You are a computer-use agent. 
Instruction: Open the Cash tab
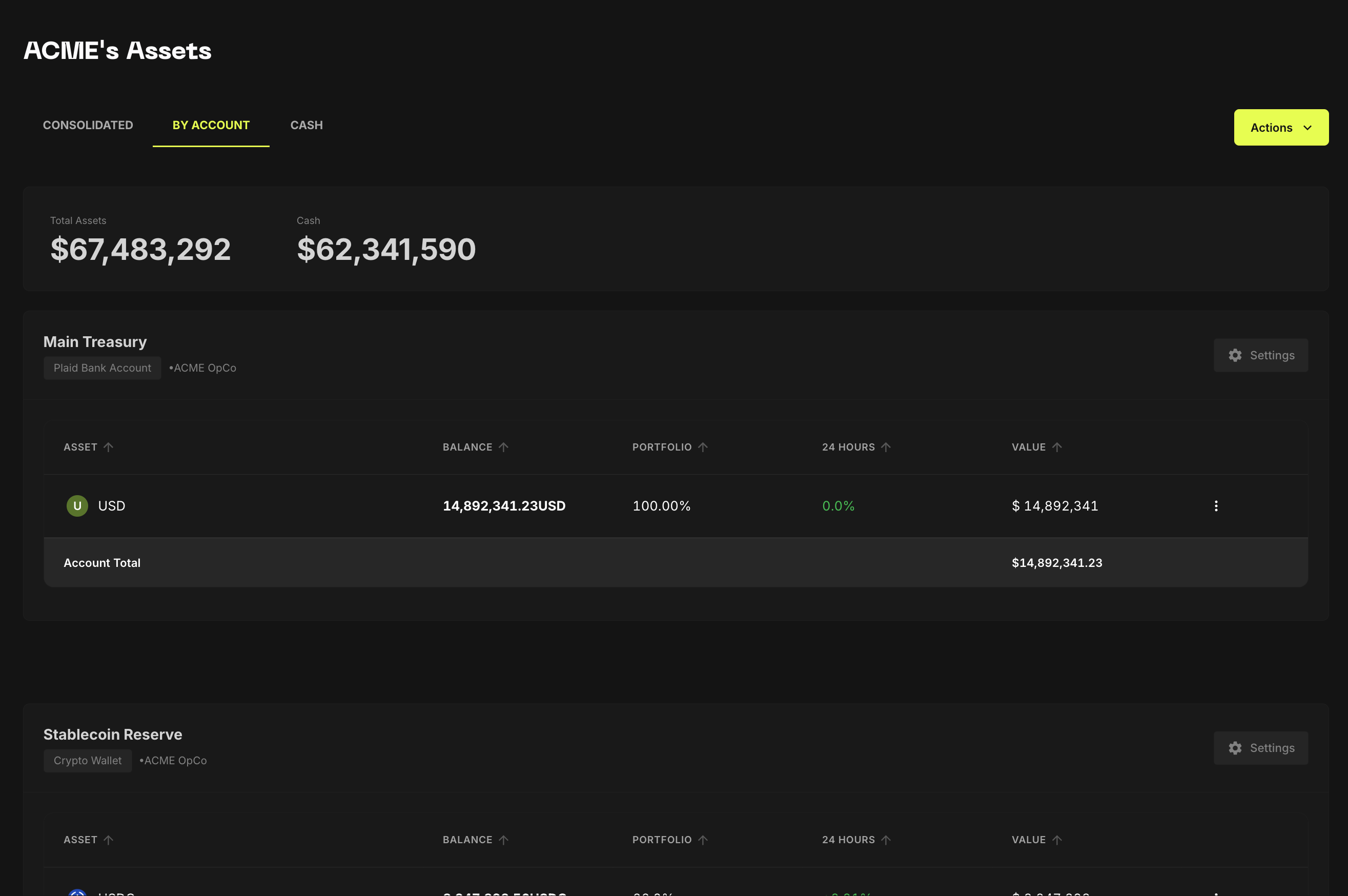coord(307,125)
